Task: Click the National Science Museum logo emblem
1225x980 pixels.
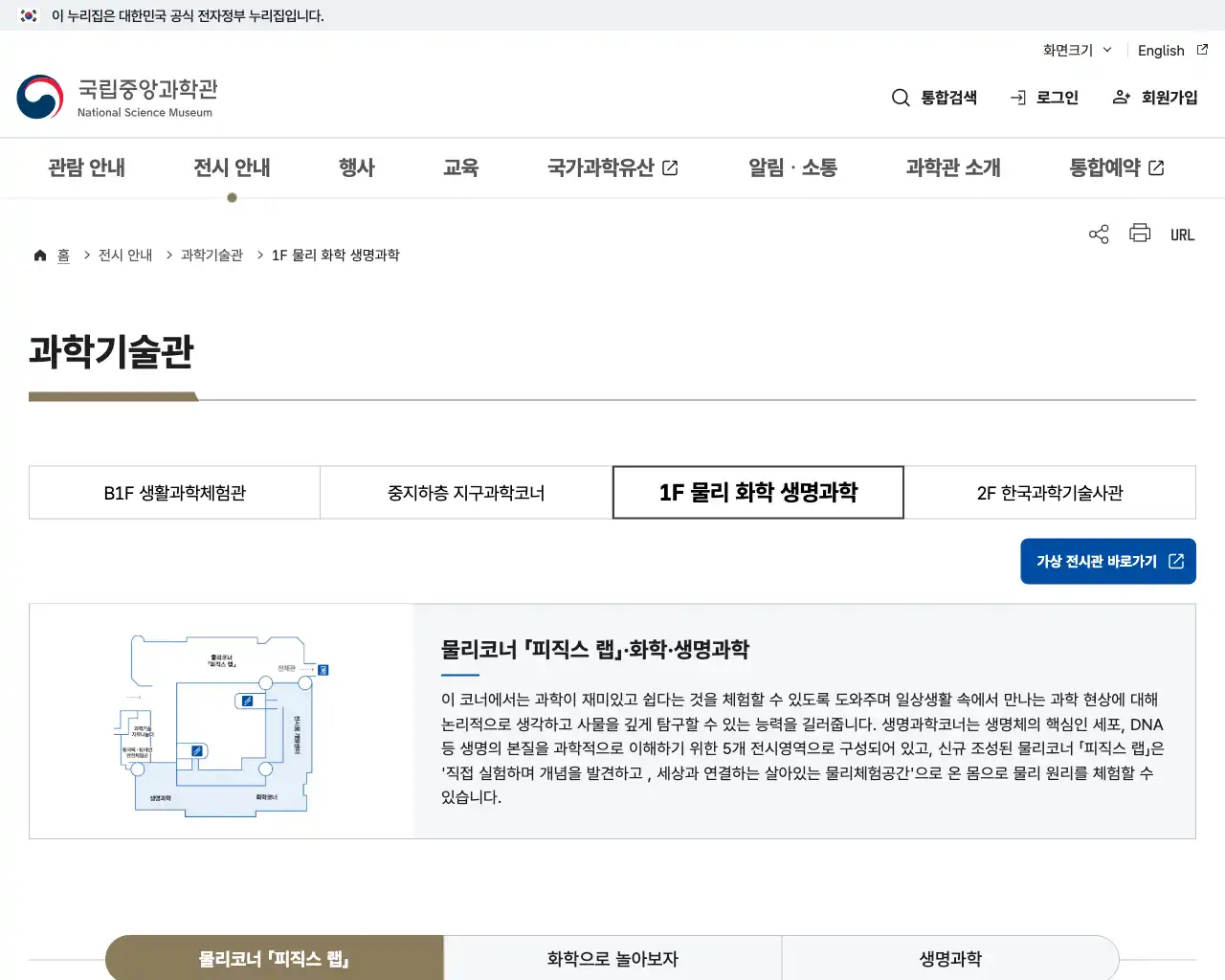Action: pos(37,97)
